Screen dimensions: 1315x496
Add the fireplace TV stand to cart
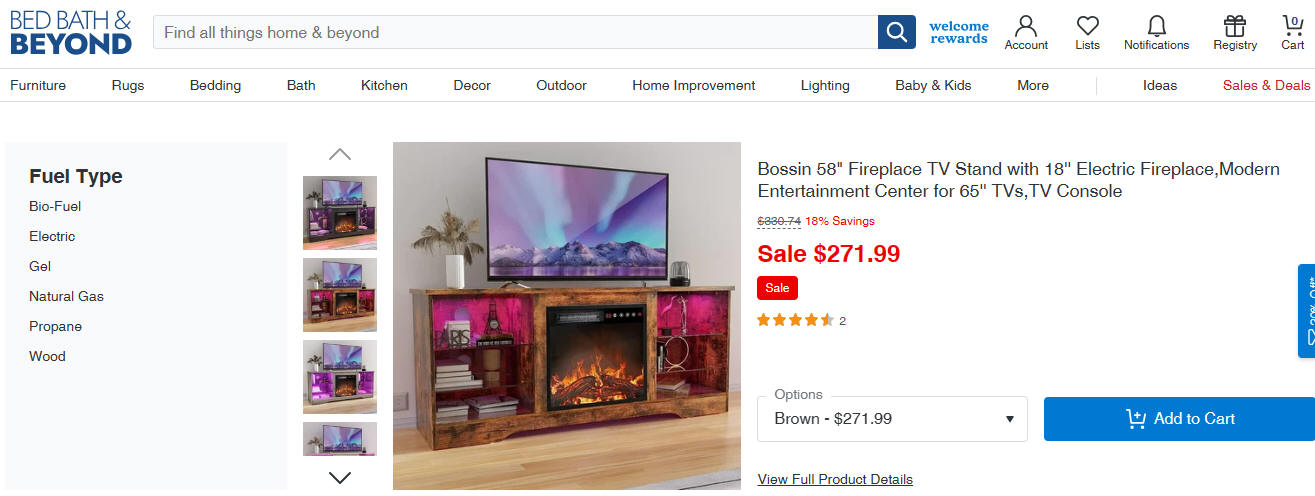pyautogui.click(x=1179, y=419)
